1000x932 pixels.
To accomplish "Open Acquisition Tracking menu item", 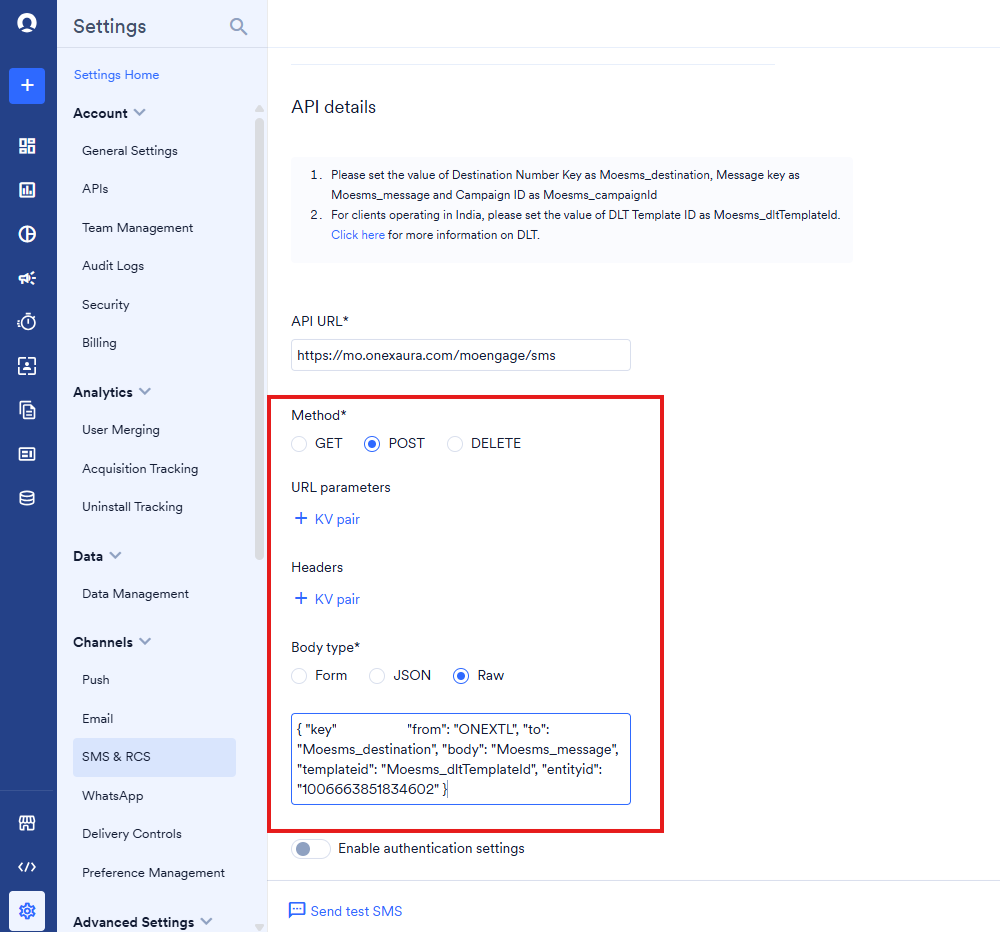I will point(140,469).
